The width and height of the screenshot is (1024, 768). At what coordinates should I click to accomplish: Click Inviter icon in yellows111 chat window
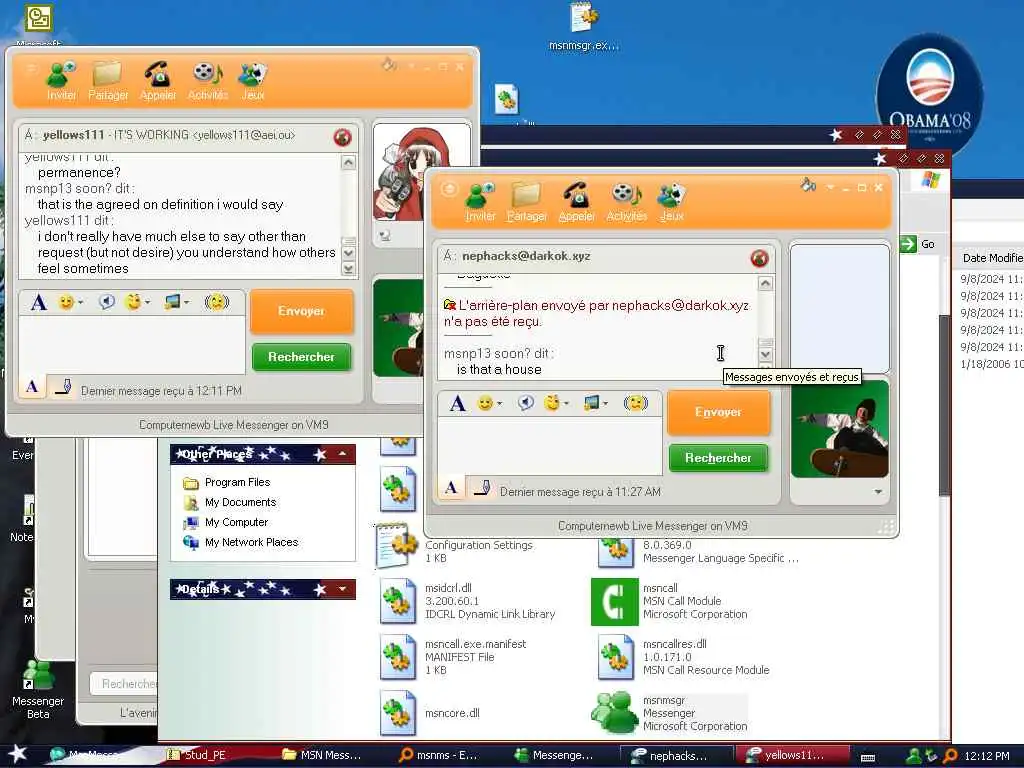pos(61,80)
